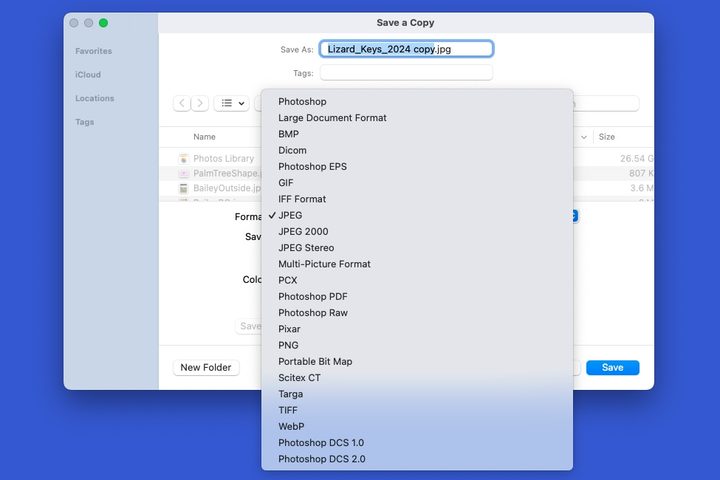720x480 pixels.
Task: Pick Multi-Picture Format entry
Action: click(x=417, y=264)
